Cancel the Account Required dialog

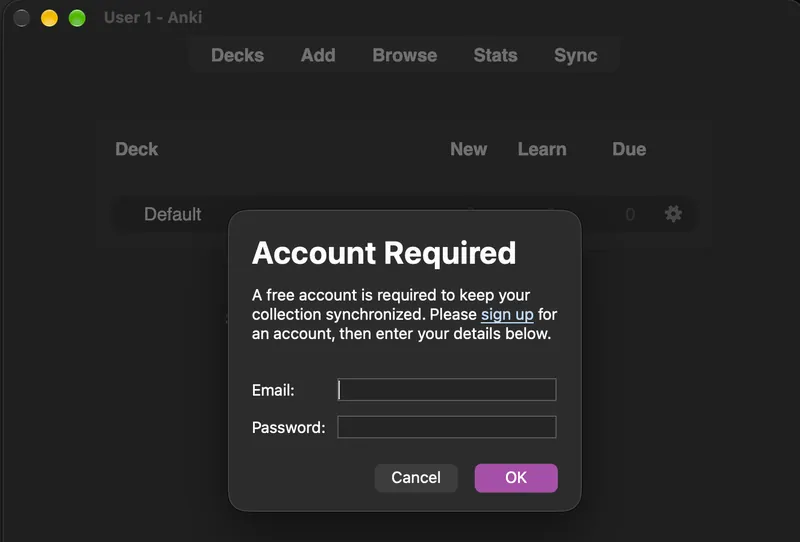(x=416, y=478)
